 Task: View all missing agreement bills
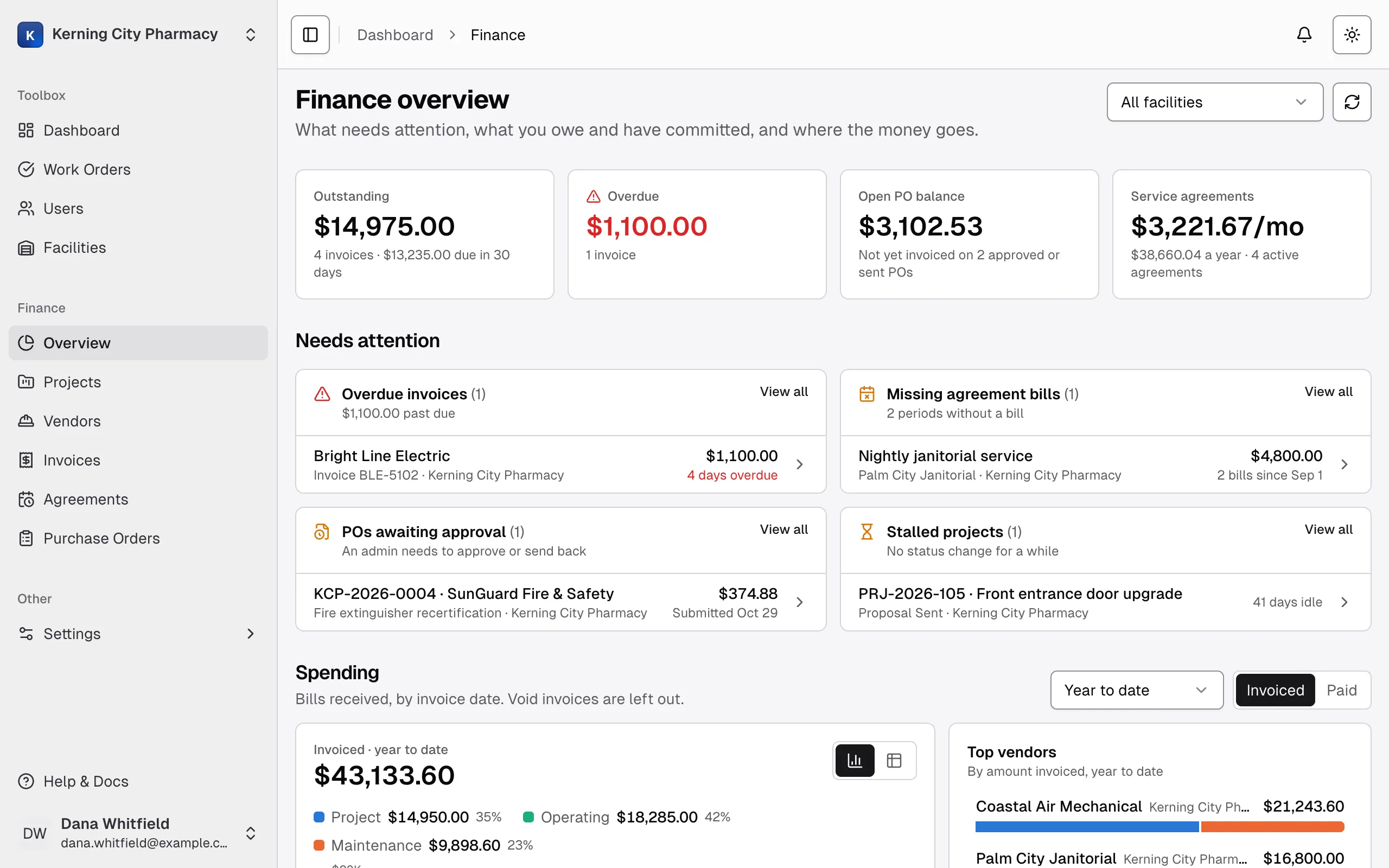[1328, 392]
